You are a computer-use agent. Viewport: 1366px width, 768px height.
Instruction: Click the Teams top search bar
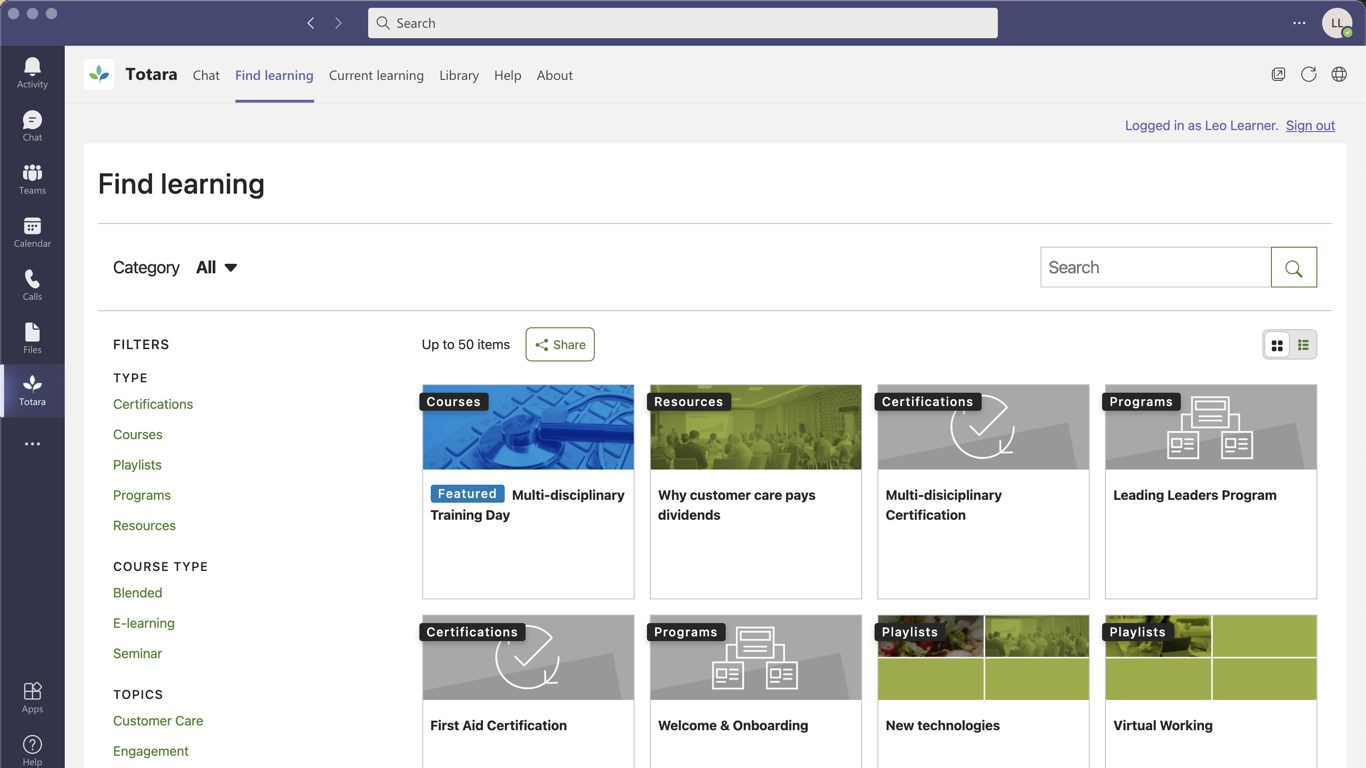tap(683, 23)
